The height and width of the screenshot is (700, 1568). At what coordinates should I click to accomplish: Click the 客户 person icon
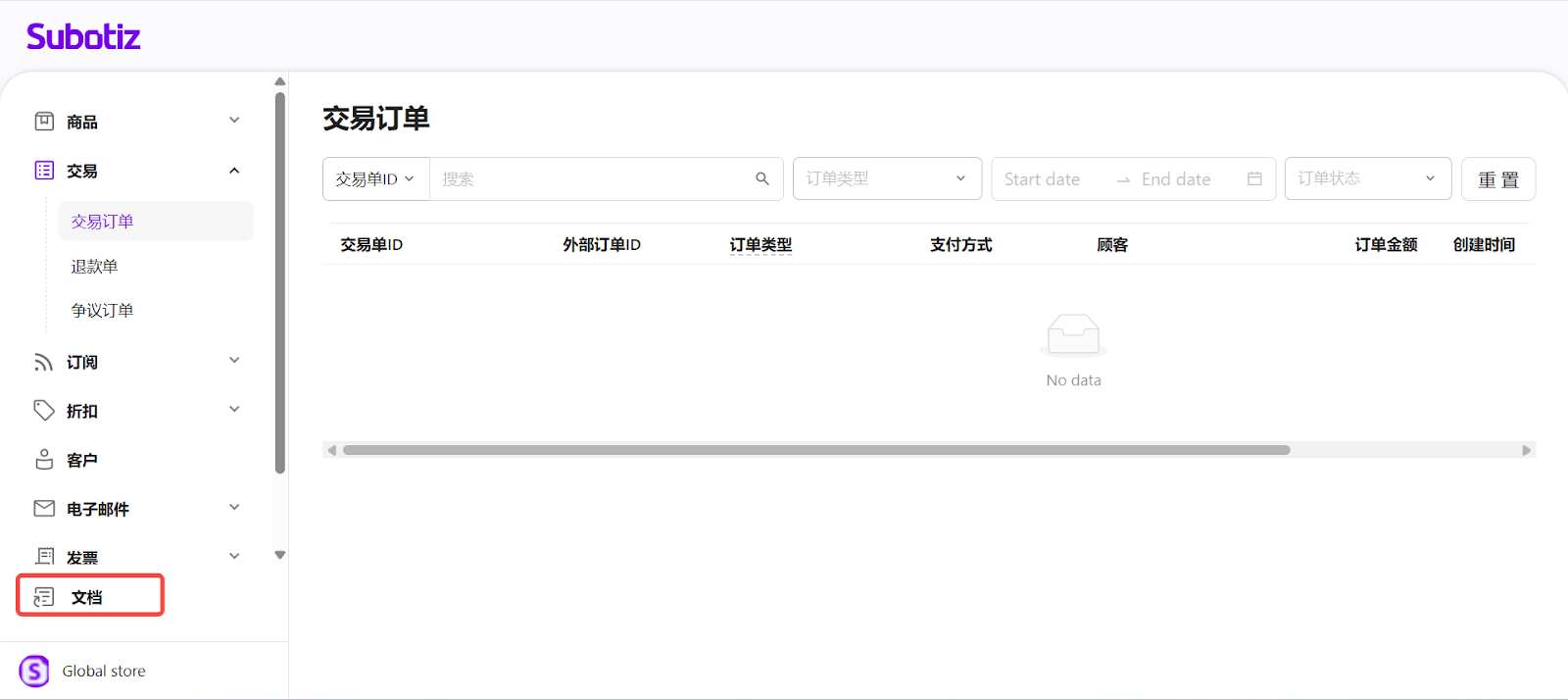click(44, 460)
